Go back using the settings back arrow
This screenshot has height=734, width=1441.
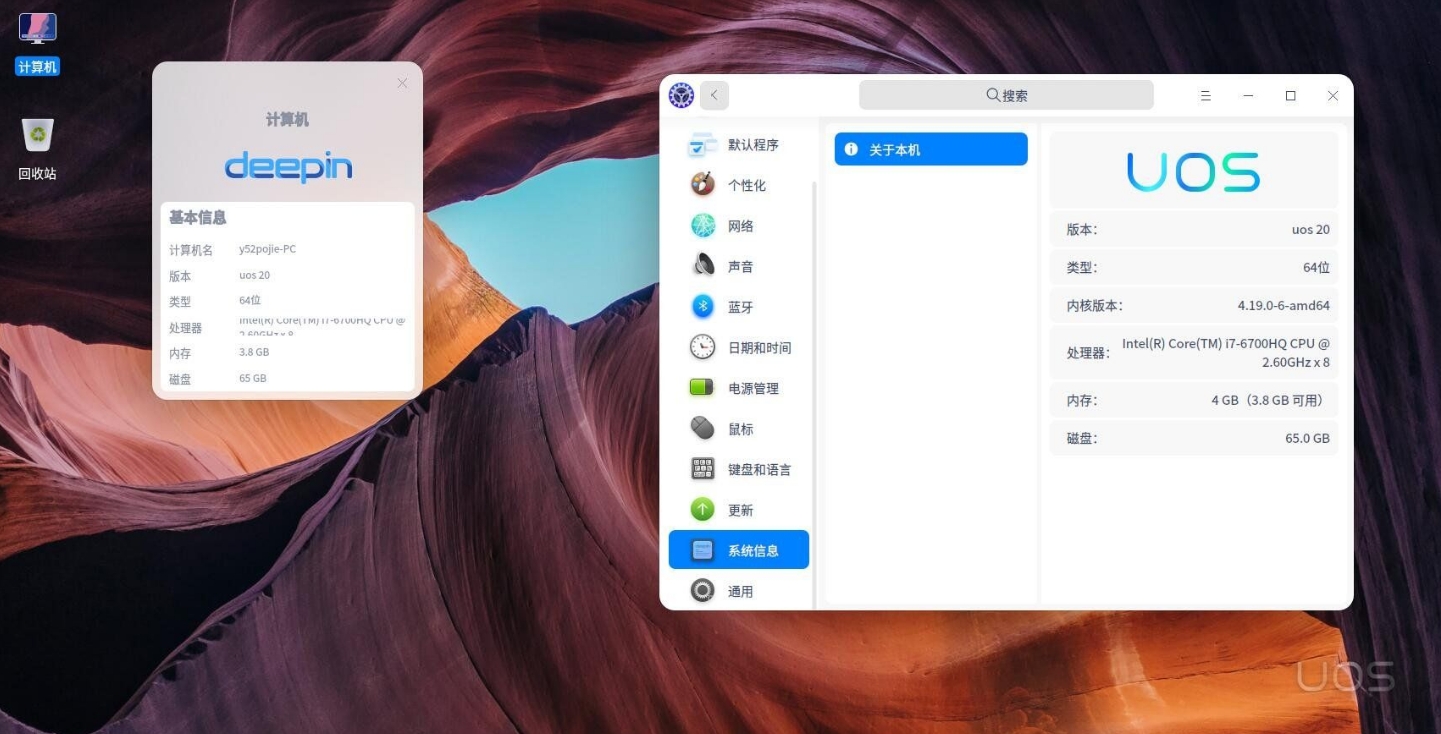pos(714,95)
